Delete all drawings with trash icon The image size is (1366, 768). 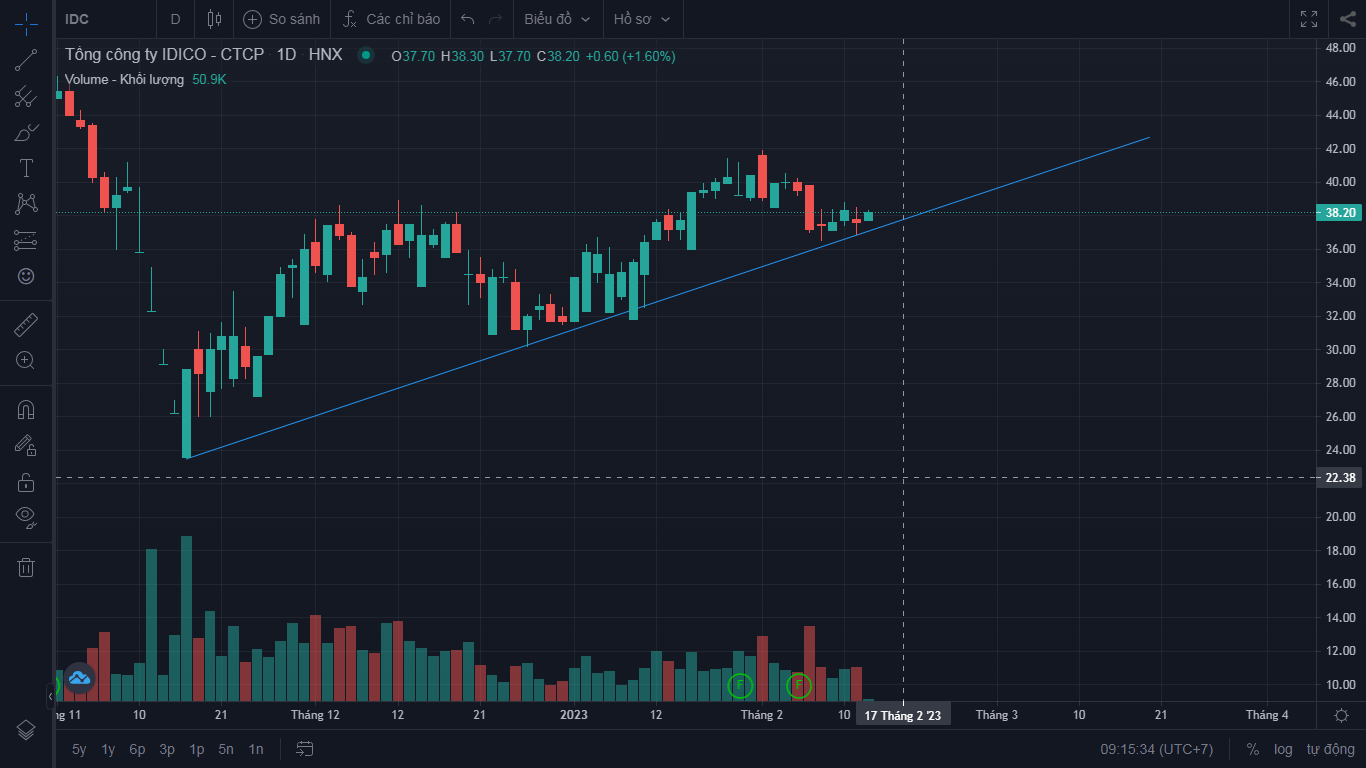[26, 567]
